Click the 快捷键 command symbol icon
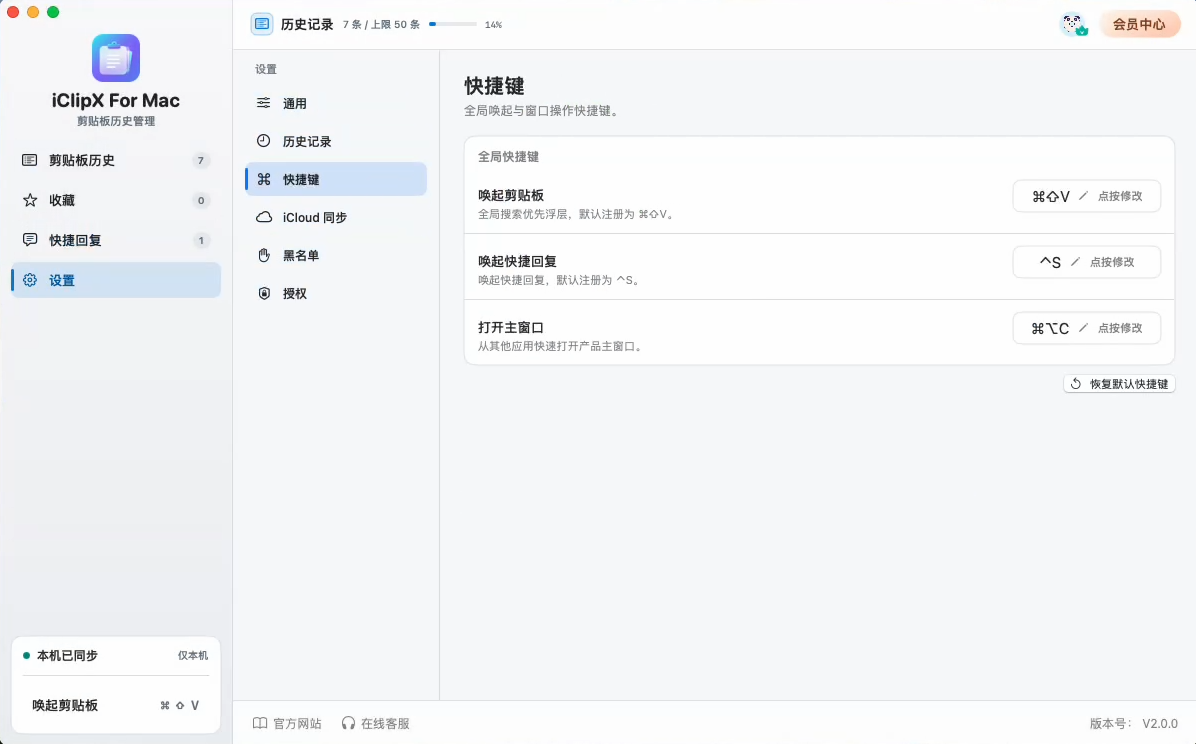1196x744 pixels. 264,179
